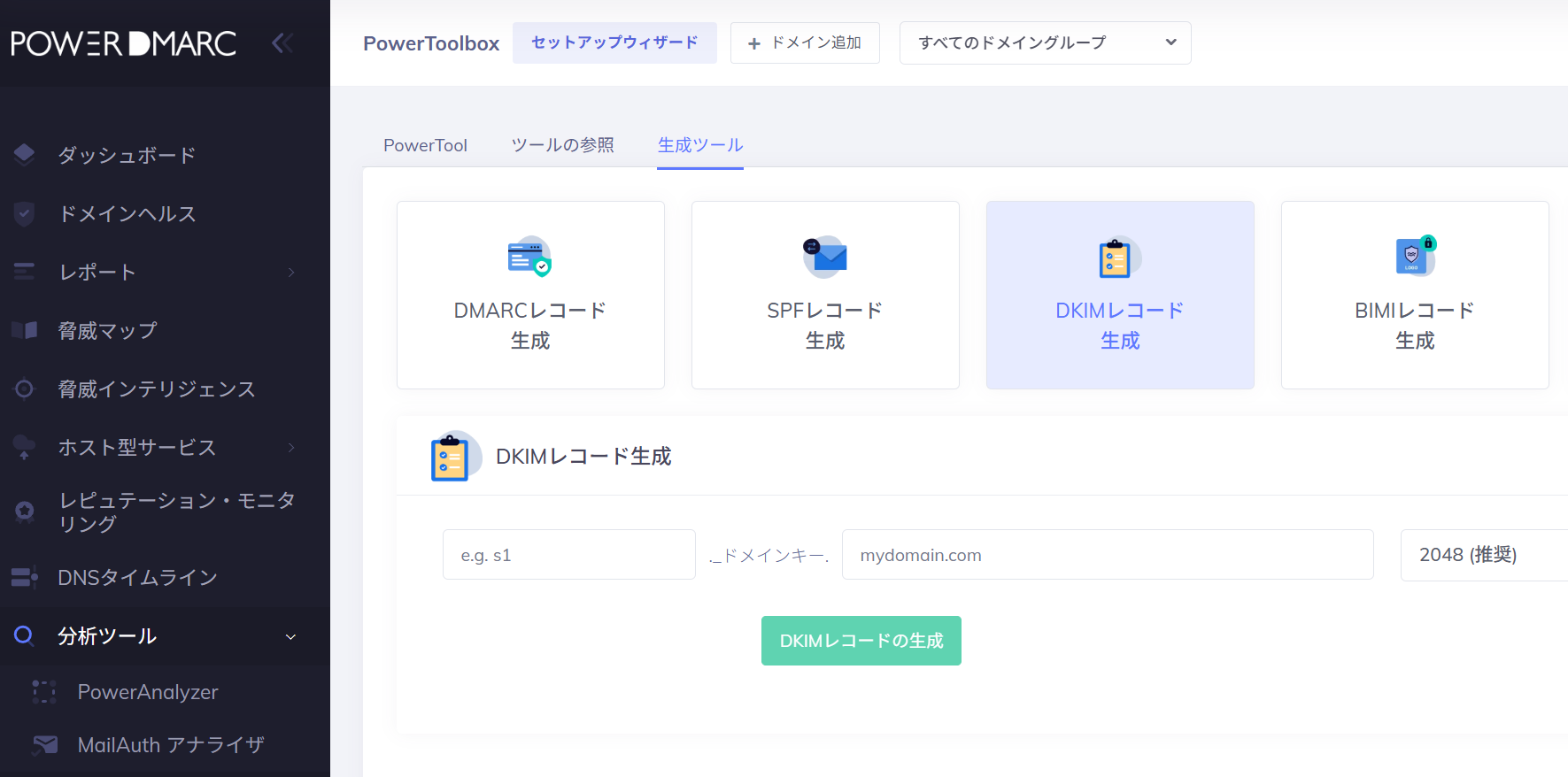Expand the レポート submenu arrow

click(x=291, y=272)
